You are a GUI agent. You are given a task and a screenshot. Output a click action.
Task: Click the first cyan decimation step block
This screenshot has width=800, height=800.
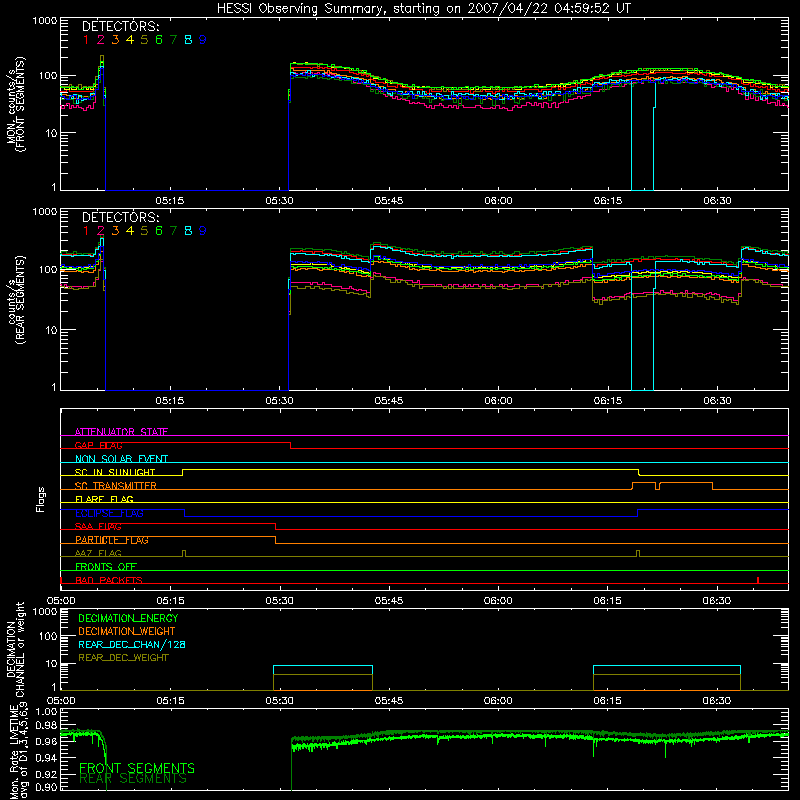pos(323,670)
